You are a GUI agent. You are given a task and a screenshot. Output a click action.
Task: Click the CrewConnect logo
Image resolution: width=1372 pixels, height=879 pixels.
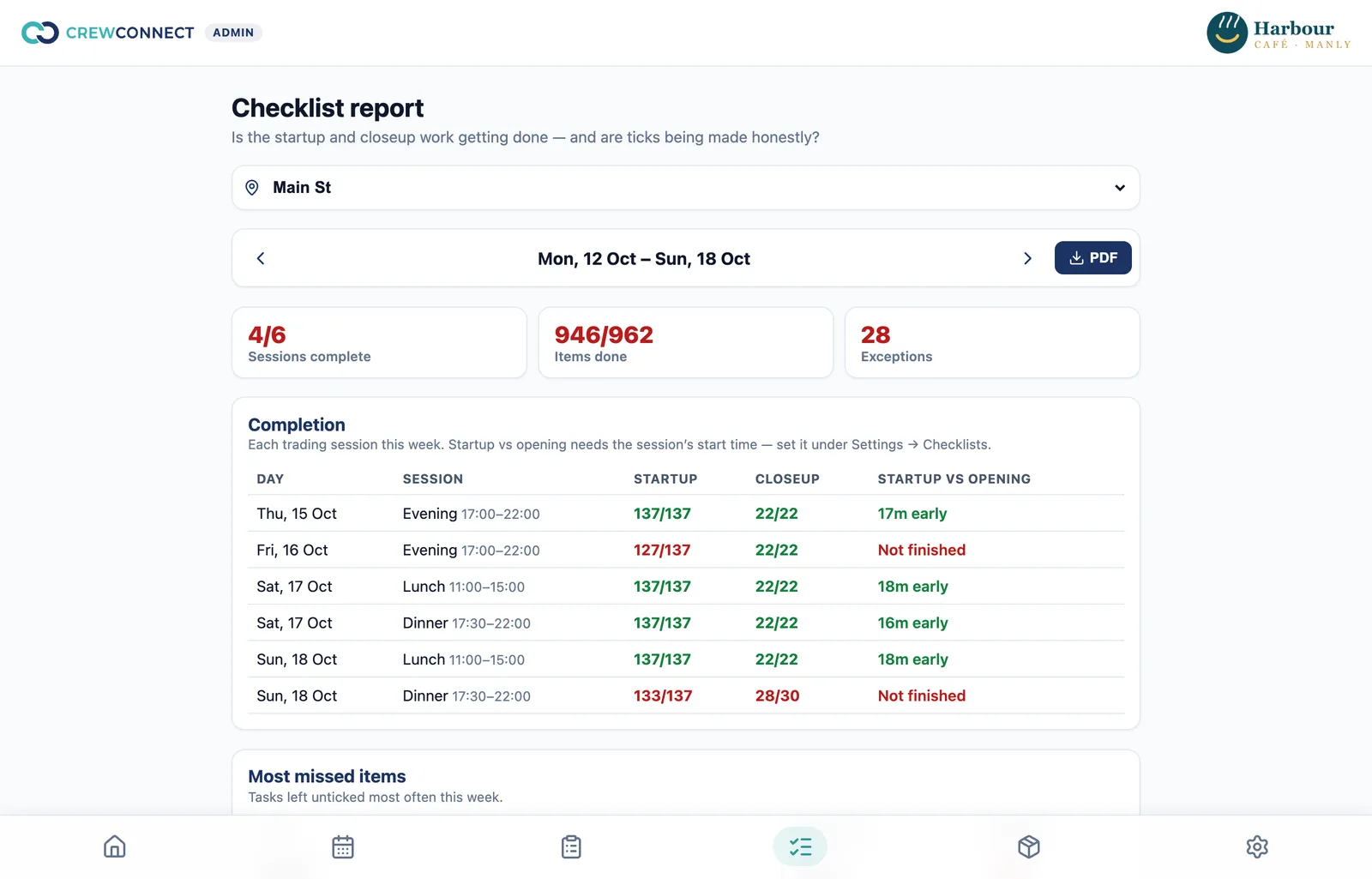click(x=108, y=33)
